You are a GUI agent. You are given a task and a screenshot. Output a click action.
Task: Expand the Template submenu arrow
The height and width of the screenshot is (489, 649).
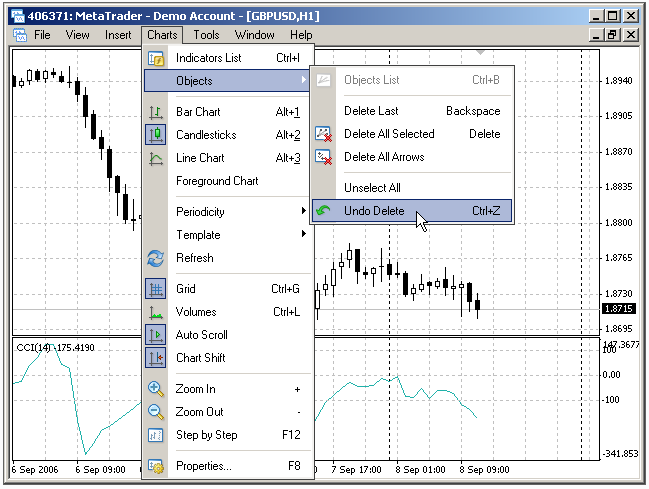304,234
